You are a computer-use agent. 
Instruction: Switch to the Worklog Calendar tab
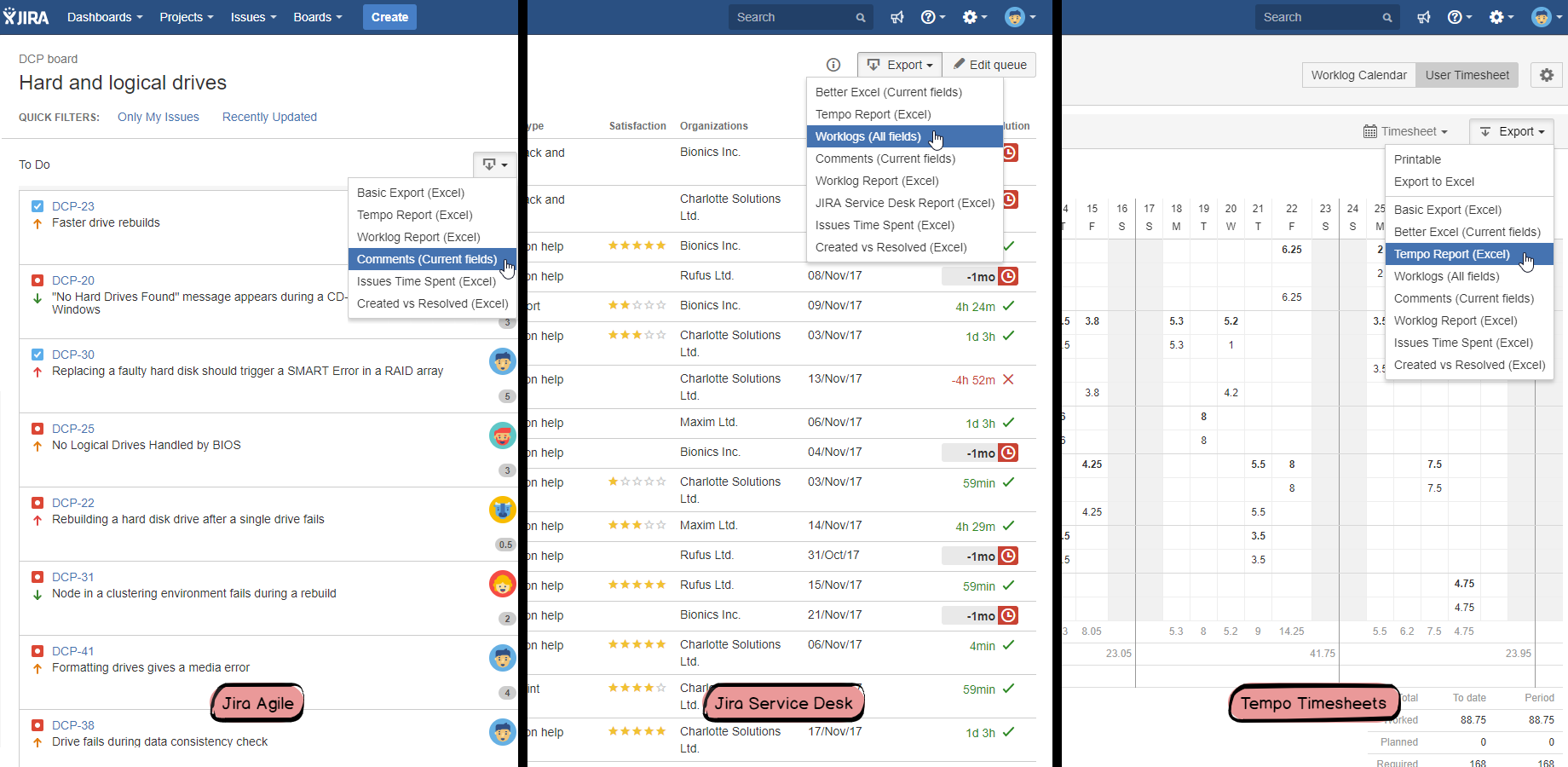[1359, 75]
